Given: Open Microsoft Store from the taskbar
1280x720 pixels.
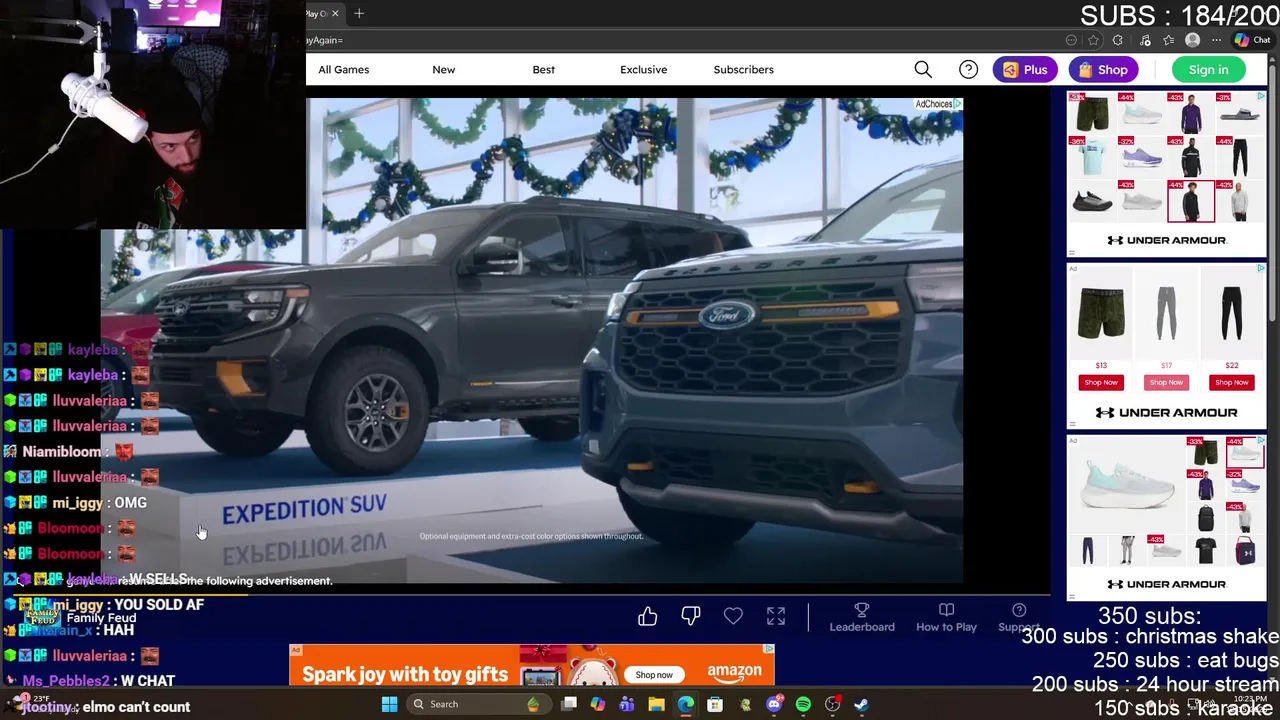Looking at the screenshot, I should [715, 704].
